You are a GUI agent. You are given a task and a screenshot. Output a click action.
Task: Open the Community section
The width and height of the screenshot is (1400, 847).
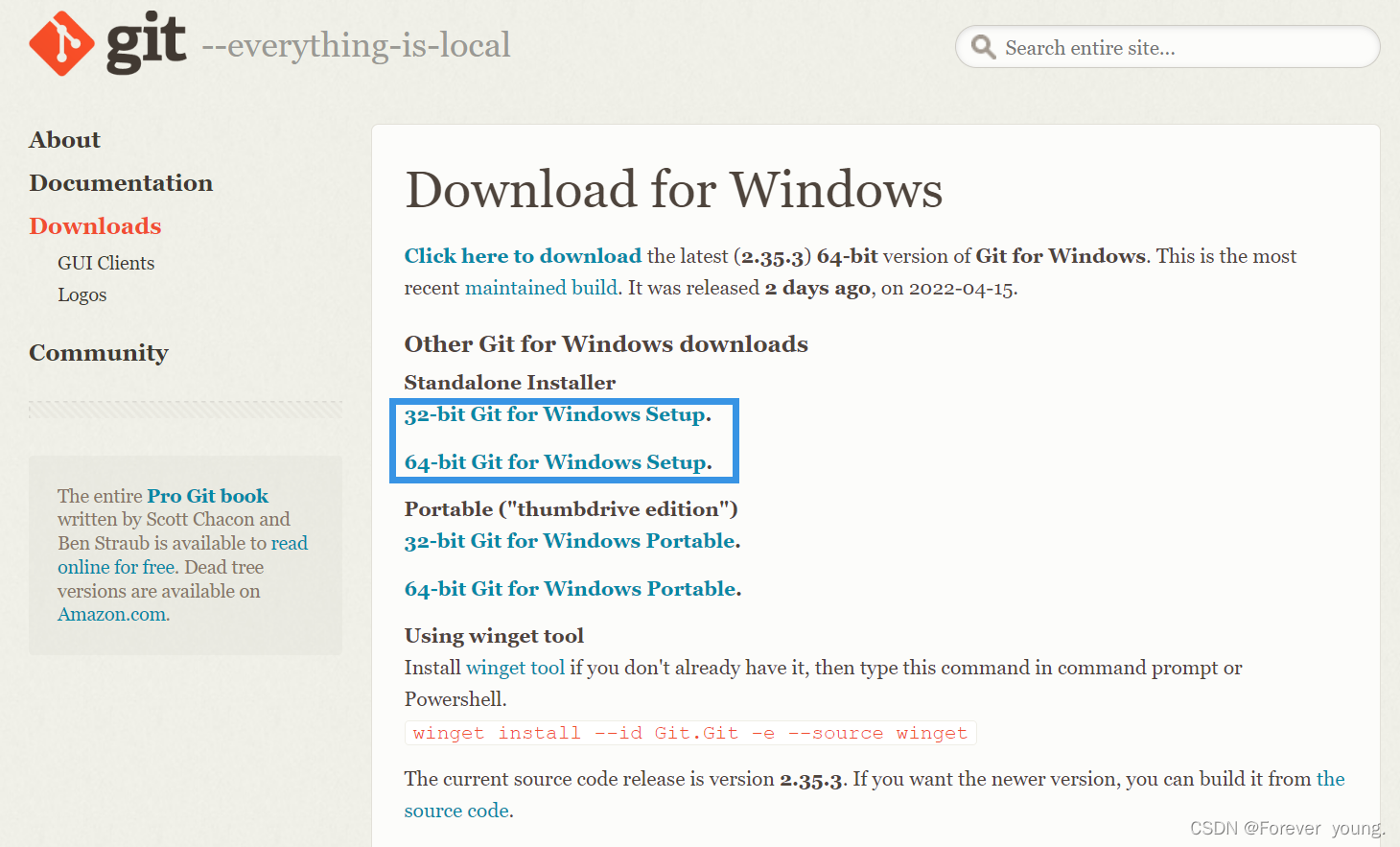(x=99, y=353)
